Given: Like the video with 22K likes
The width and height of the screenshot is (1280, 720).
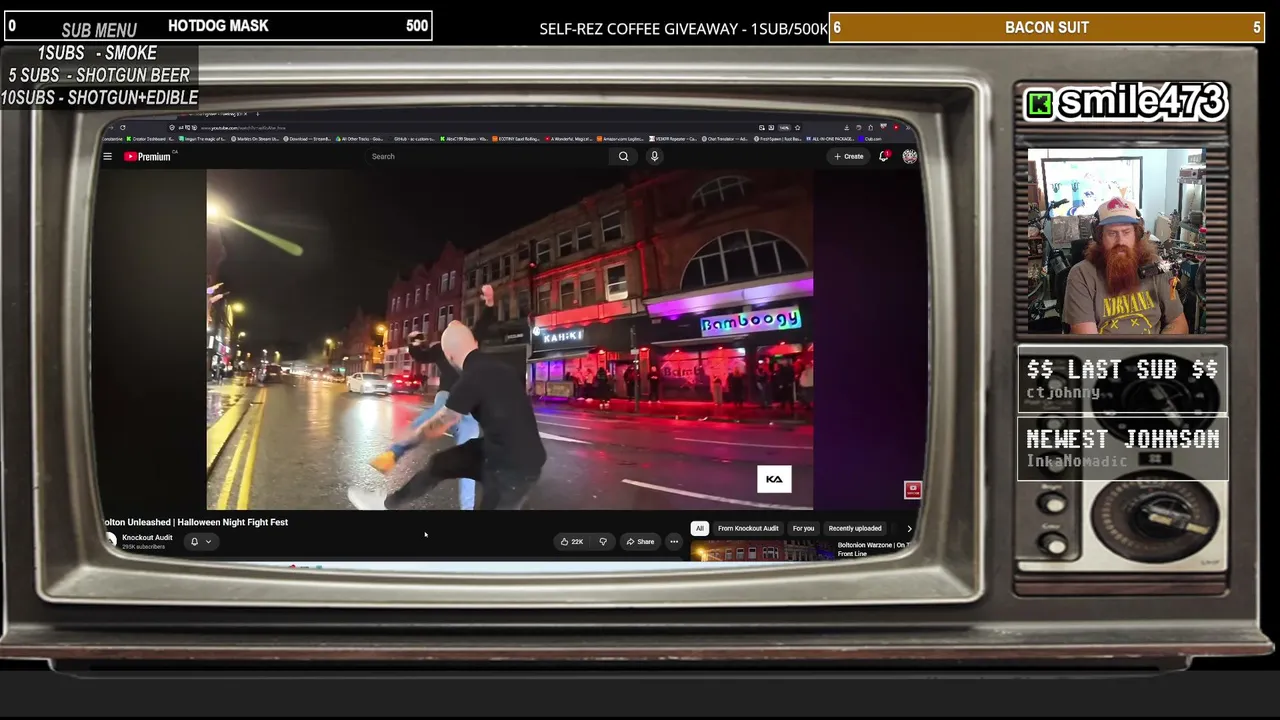Looking at the screenshot, I should [572, 542].
